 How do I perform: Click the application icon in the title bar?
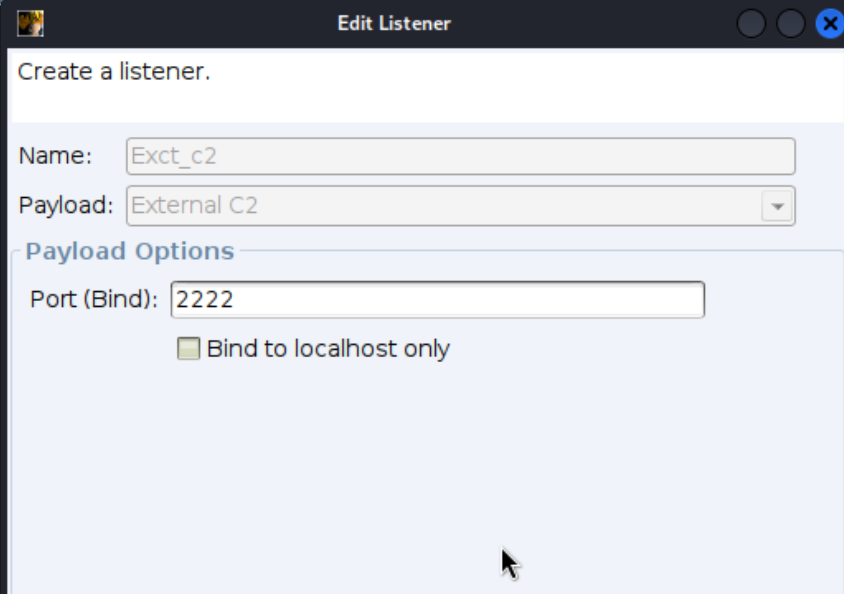[x=30, y=22]
